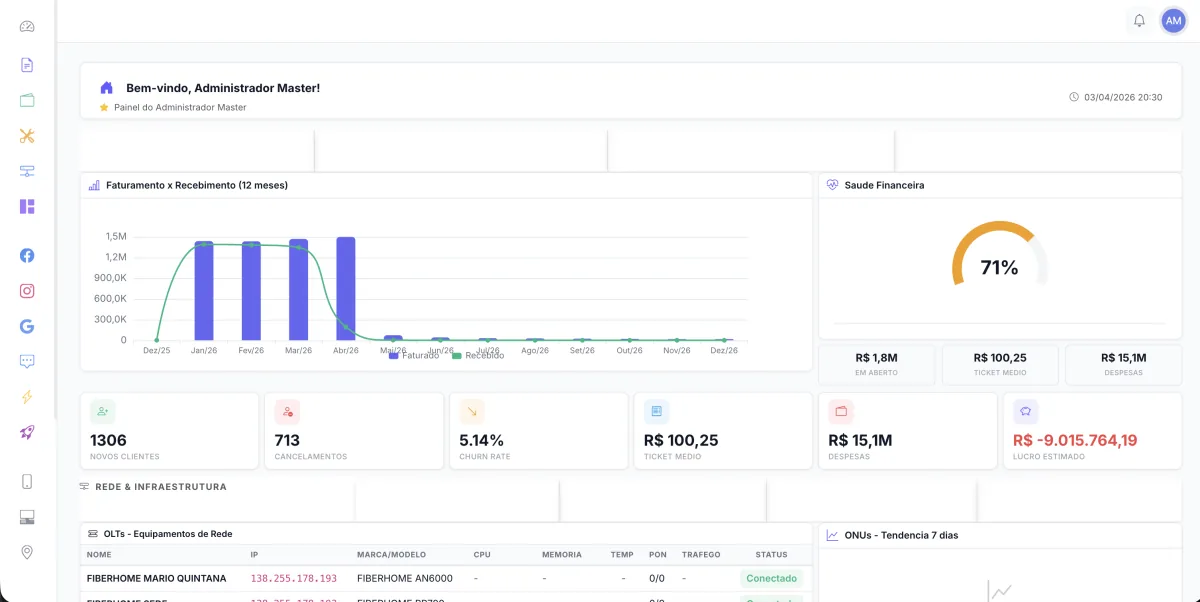The image size is (1200, 602).
Task: Open the yellow lightning bolt icon
Action: pos(27,397)
